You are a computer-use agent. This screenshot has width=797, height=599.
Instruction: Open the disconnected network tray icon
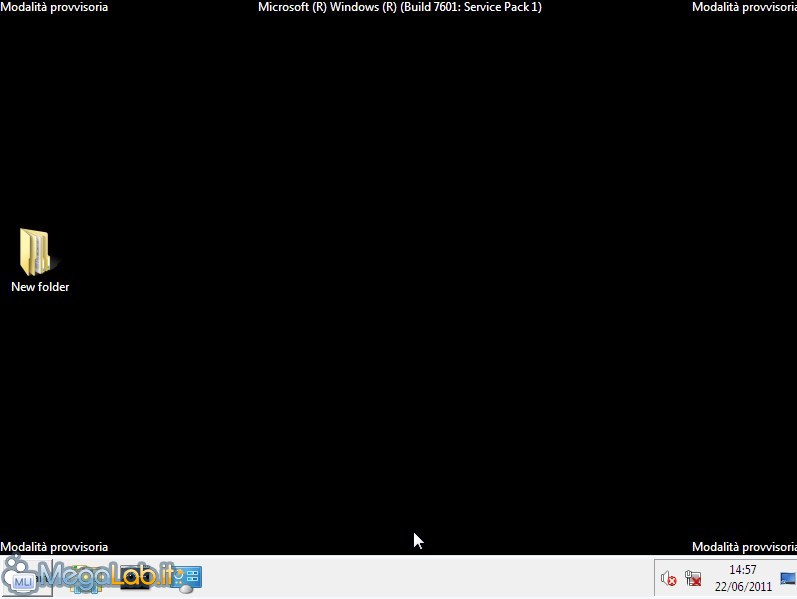(x=693, y=578)
